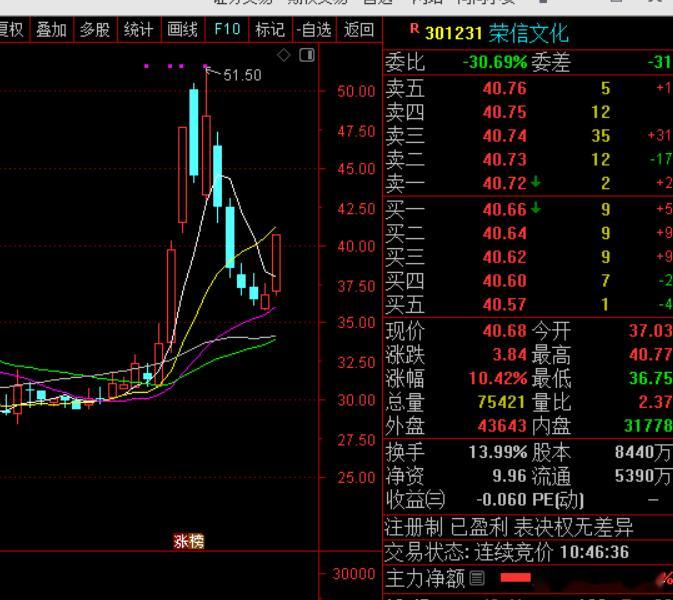This screenshot has height=600, width=673.
Task: Click 返回 to go back
Action: (x=359, y=30)
